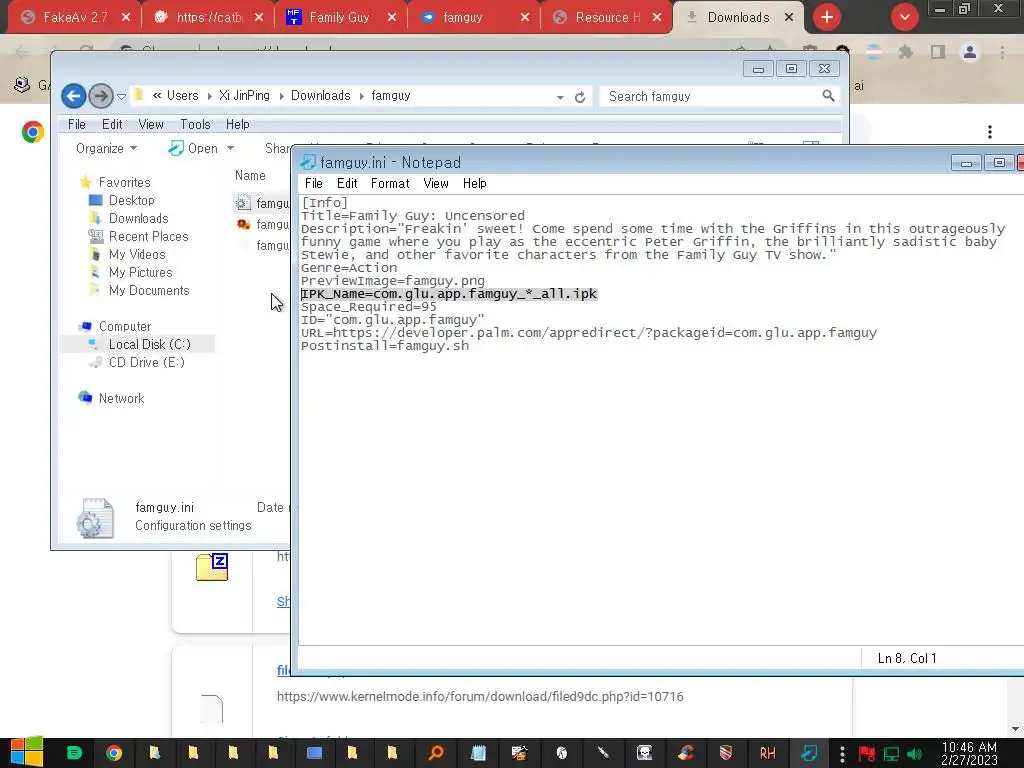Open the Windows Start button

(27, 752)
